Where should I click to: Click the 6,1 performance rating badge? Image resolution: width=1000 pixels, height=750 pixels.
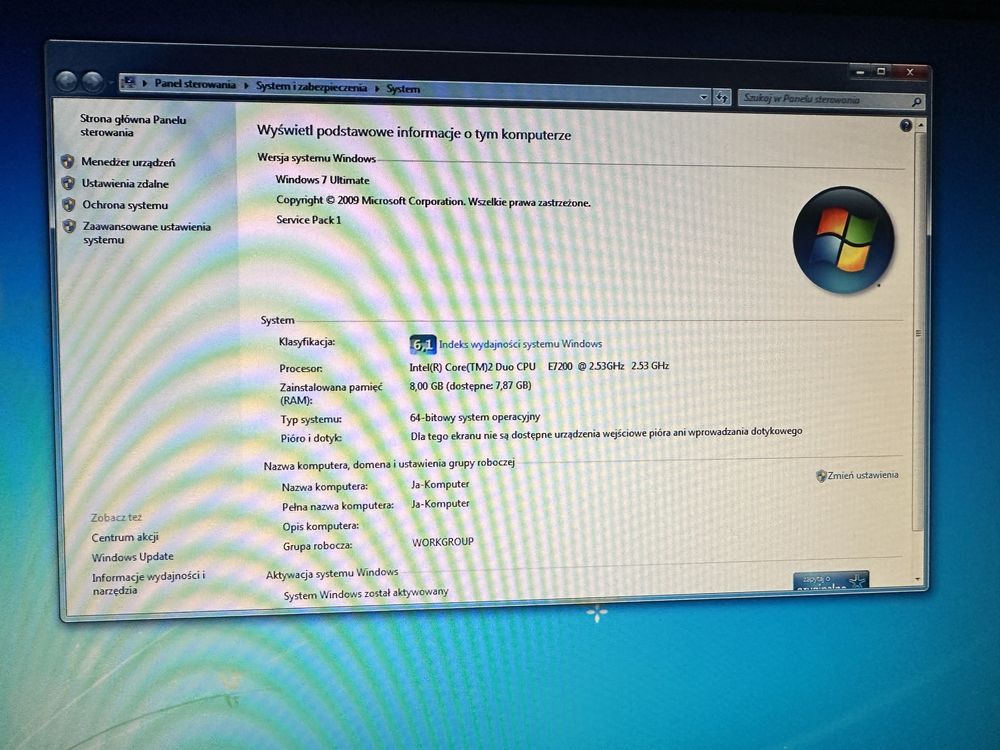(422, 345)
